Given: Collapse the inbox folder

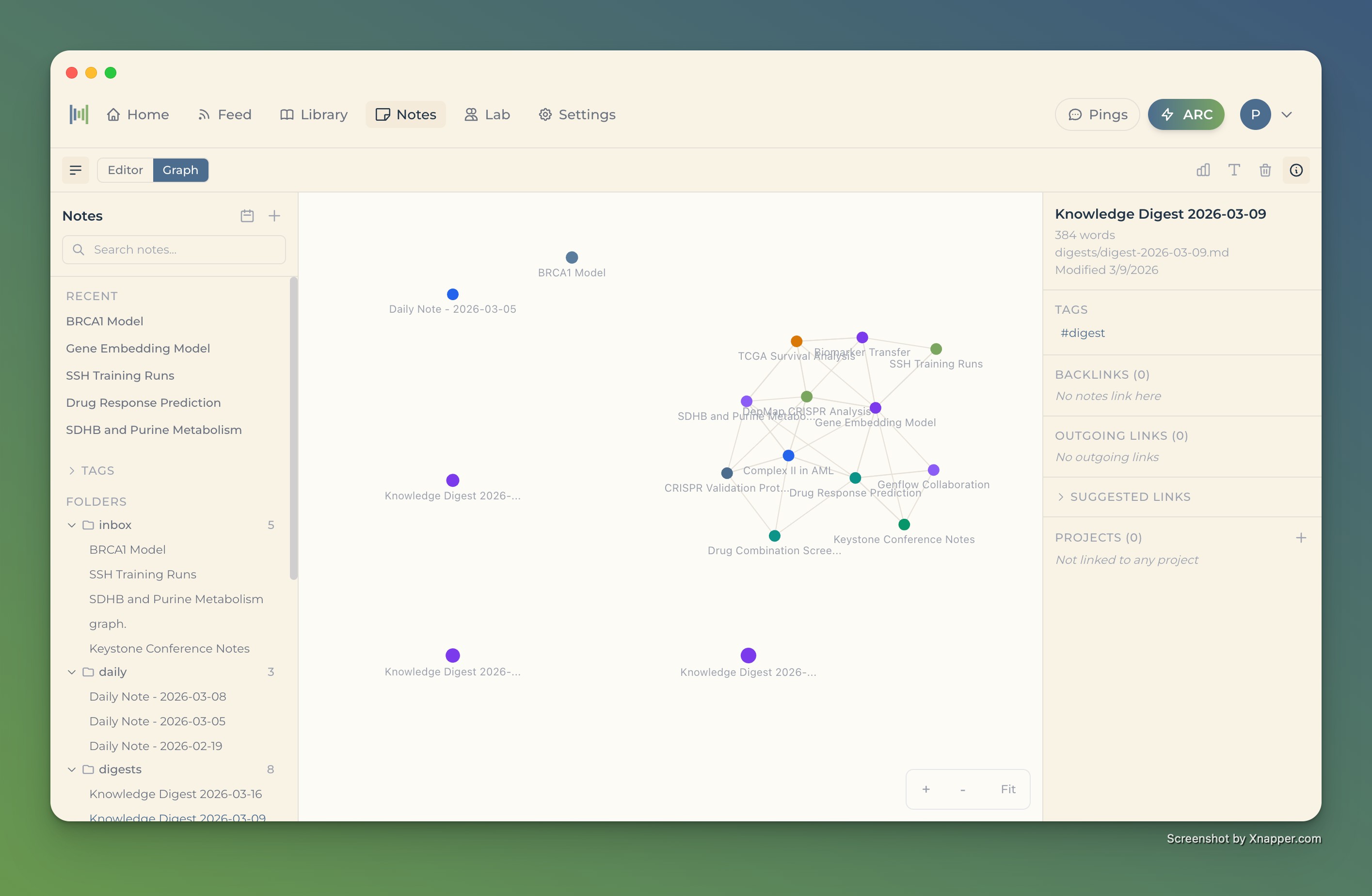Looking at the screenshot, I should pos(72,525).
